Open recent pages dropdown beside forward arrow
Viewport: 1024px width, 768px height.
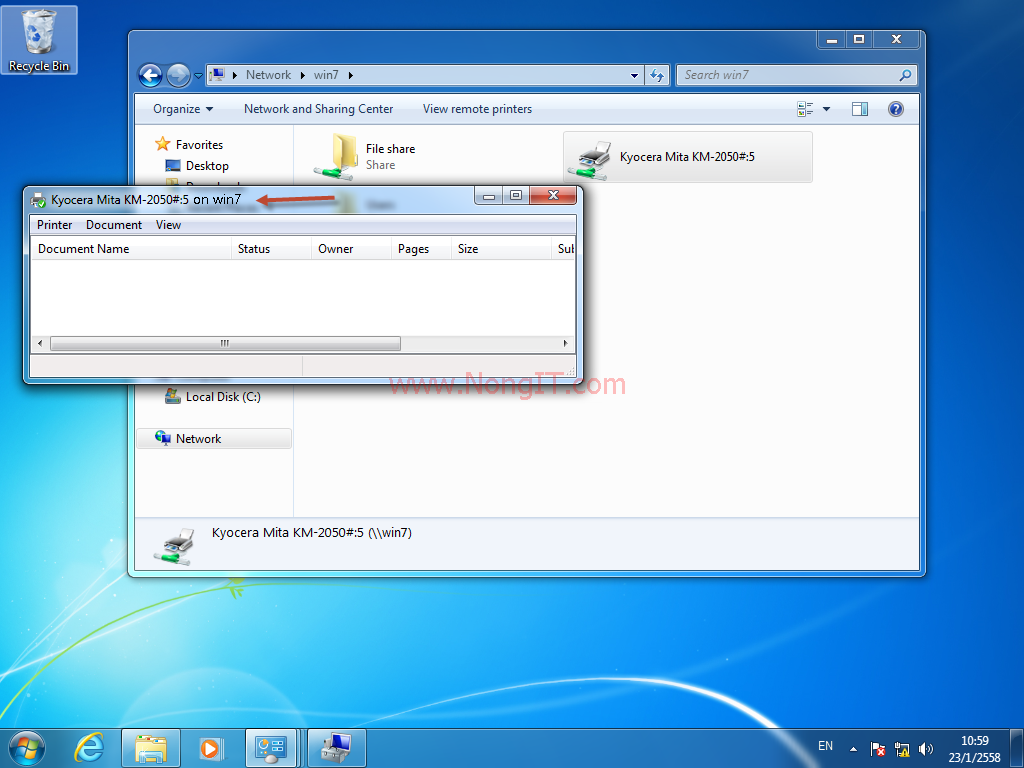(x=199, y=76)
